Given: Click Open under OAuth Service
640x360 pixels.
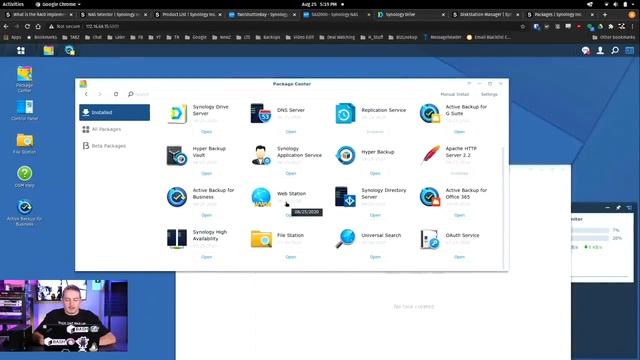Looking at the screenshot, I should pos(459,257).
